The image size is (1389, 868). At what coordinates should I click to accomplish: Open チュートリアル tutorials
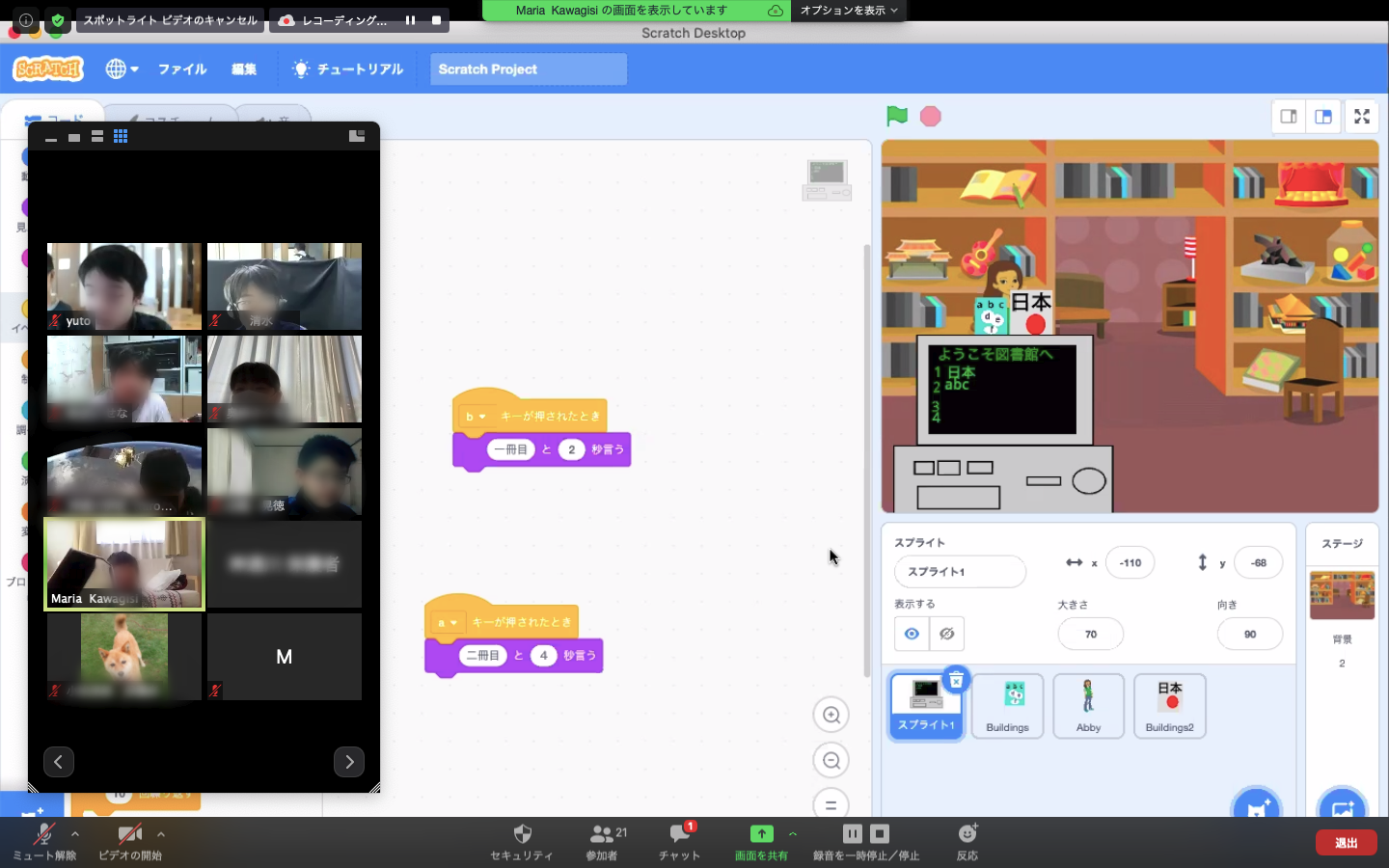[x=348, y=69]
